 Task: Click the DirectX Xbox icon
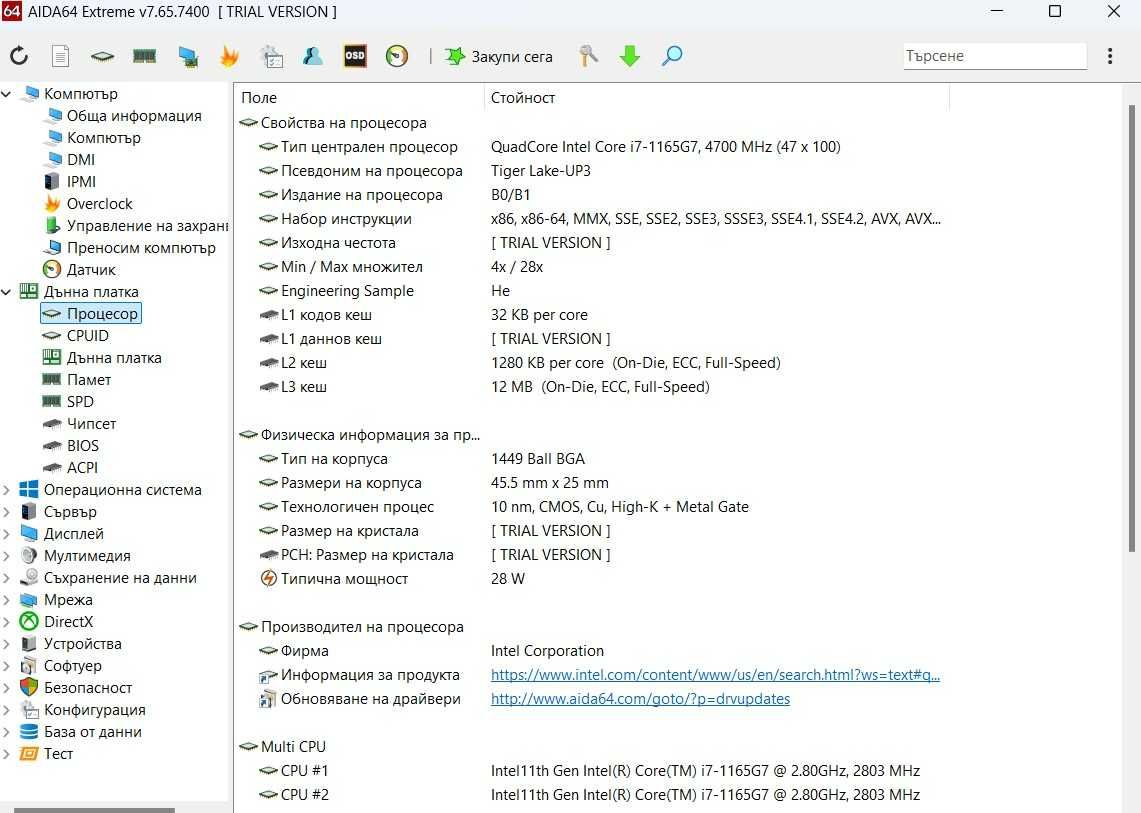[29, 622]
